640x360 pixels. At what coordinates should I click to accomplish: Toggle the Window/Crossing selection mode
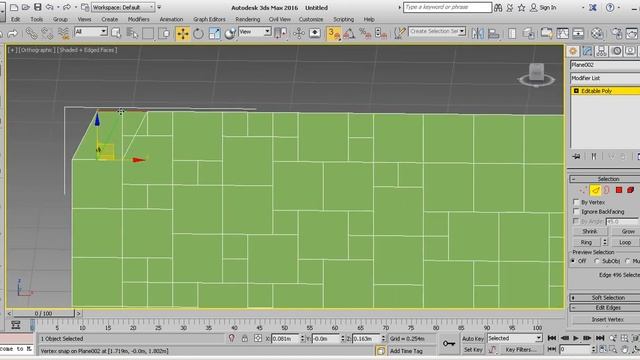click(164, 33)
